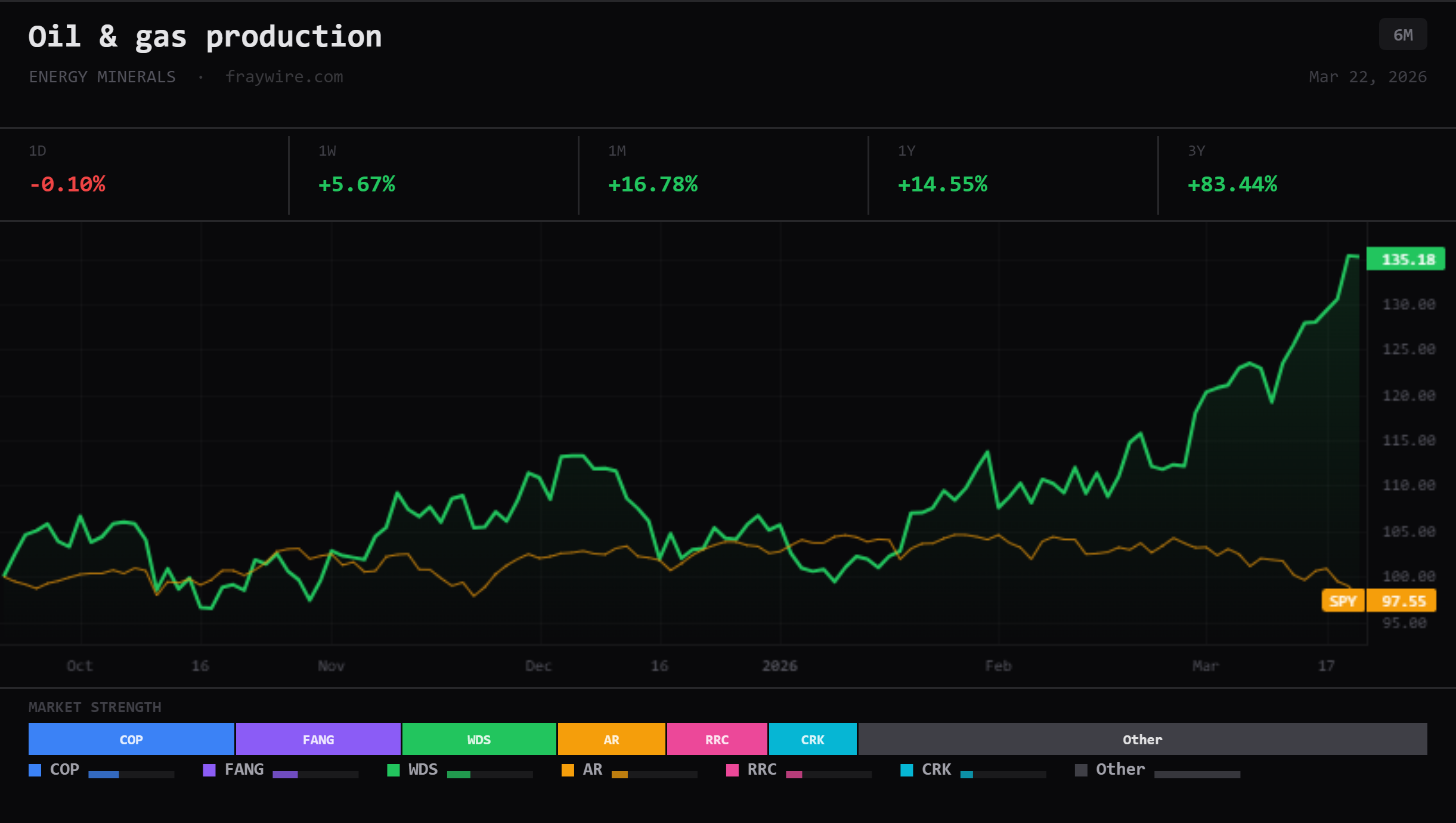Open the 6M timeframe selector
The image size is (1456, 823).
1402,34
